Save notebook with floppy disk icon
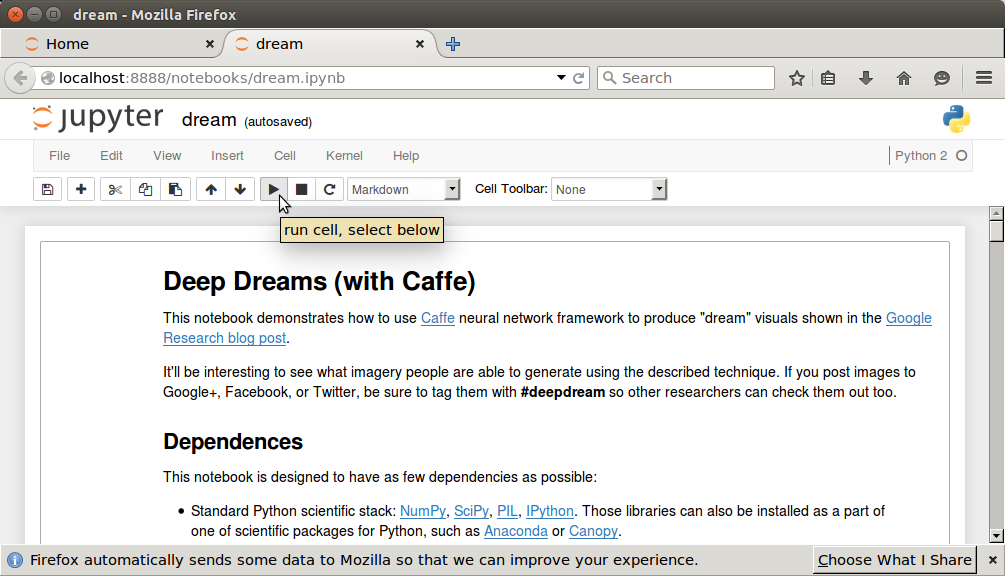This screenshot has width=1005, height=576. tap(47, 189)
